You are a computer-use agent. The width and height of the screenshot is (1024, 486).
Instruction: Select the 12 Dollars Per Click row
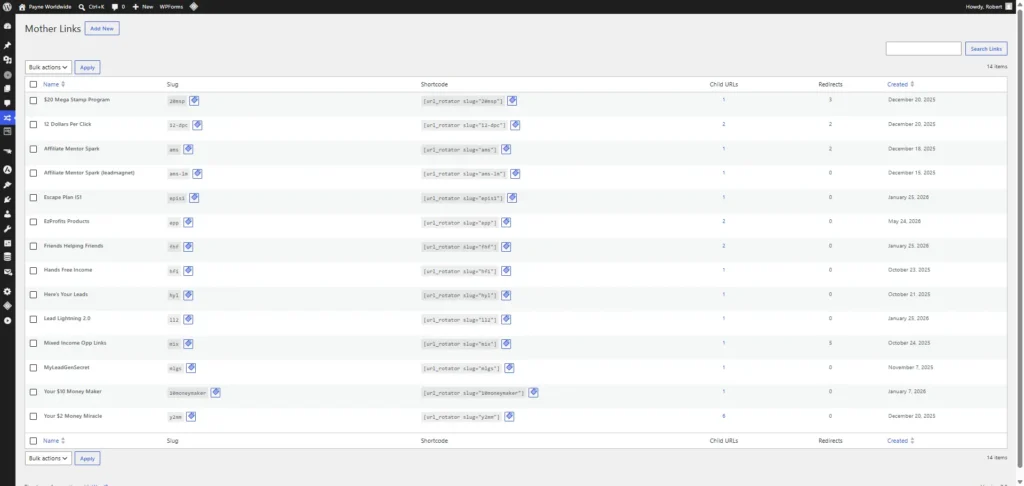click(x=33, y=125)
